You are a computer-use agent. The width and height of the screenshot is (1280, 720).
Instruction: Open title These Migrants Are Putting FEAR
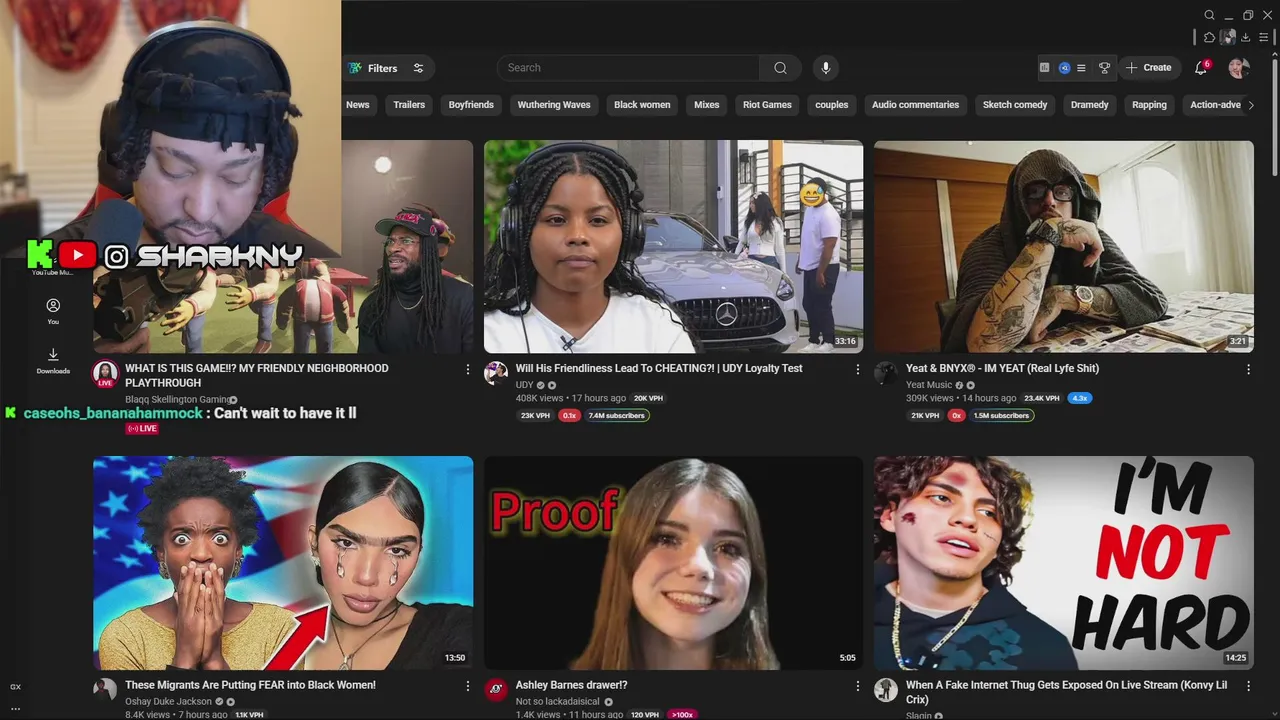(250, 686)
